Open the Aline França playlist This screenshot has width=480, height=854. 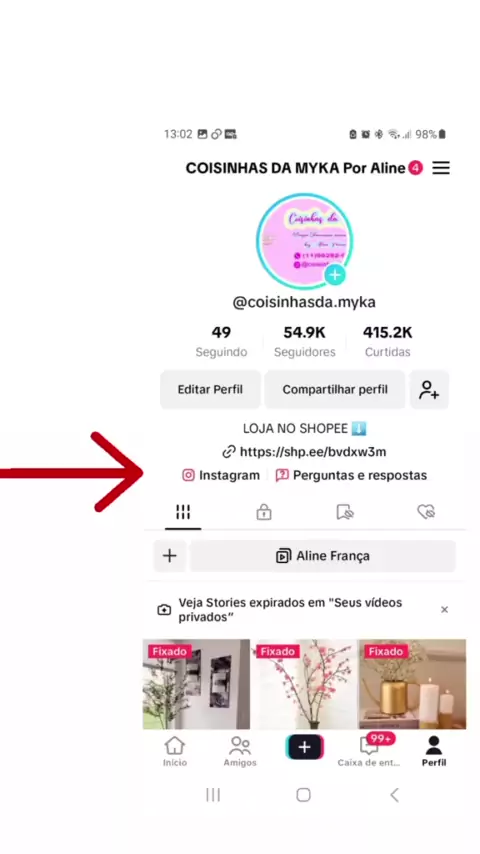point(323,556)
